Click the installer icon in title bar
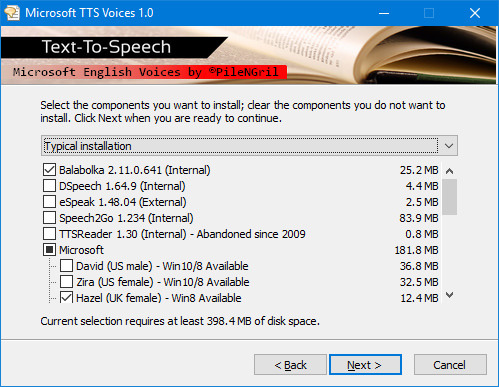This screenshot has width=499, height=387. point(12,13)
